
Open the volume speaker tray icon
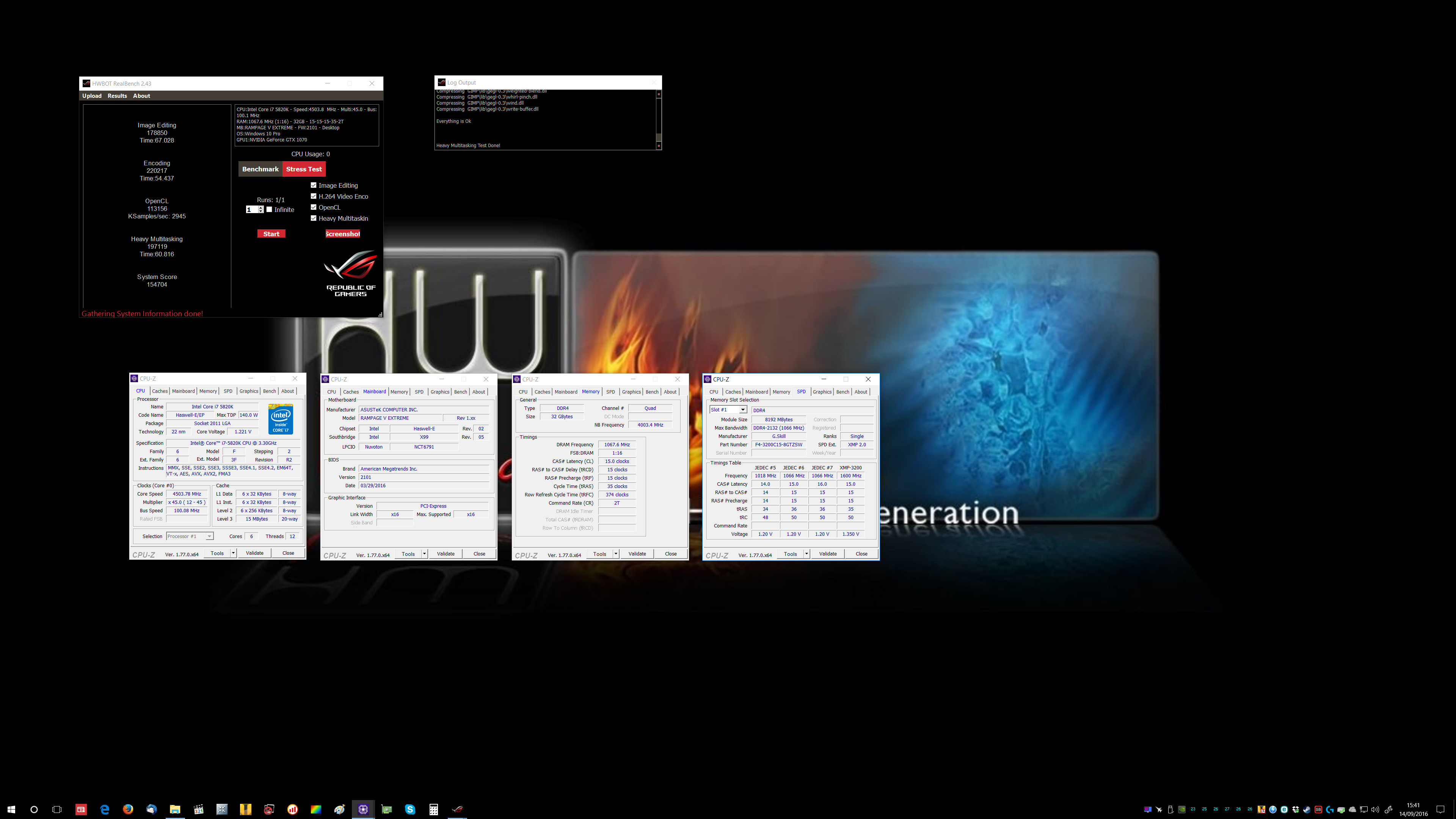pos(1375,810)
